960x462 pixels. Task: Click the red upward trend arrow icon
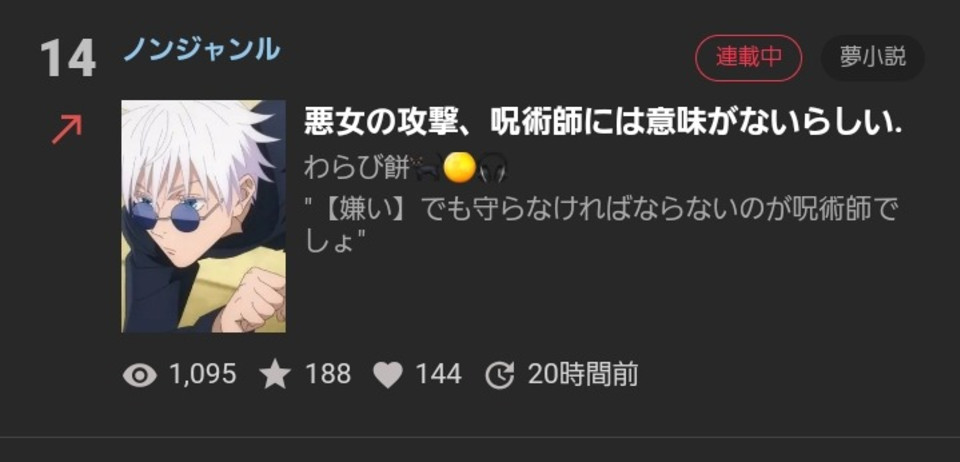67,130
